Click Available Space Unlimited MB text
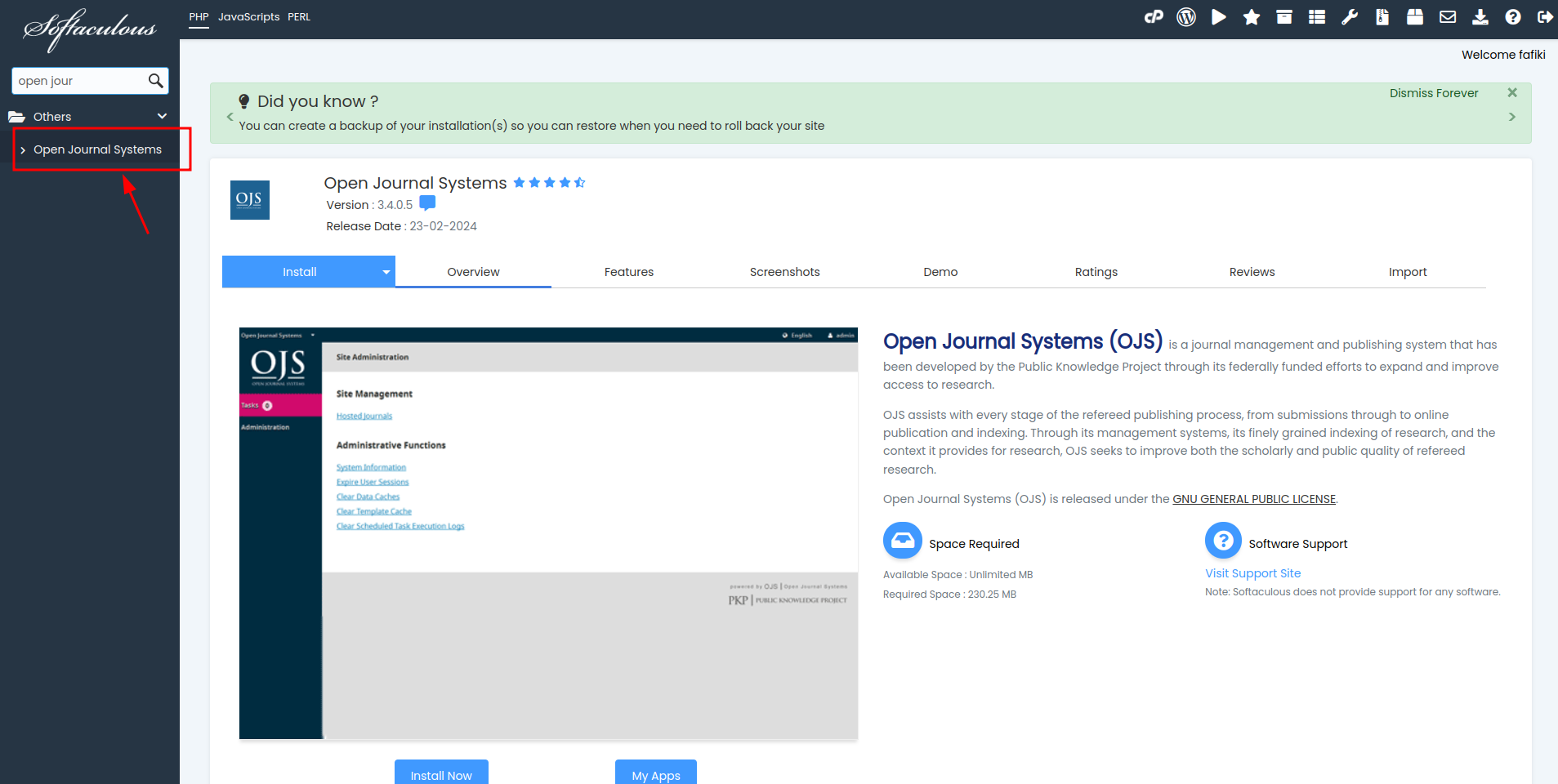The image size is (1558, 784). click(958, 575)
